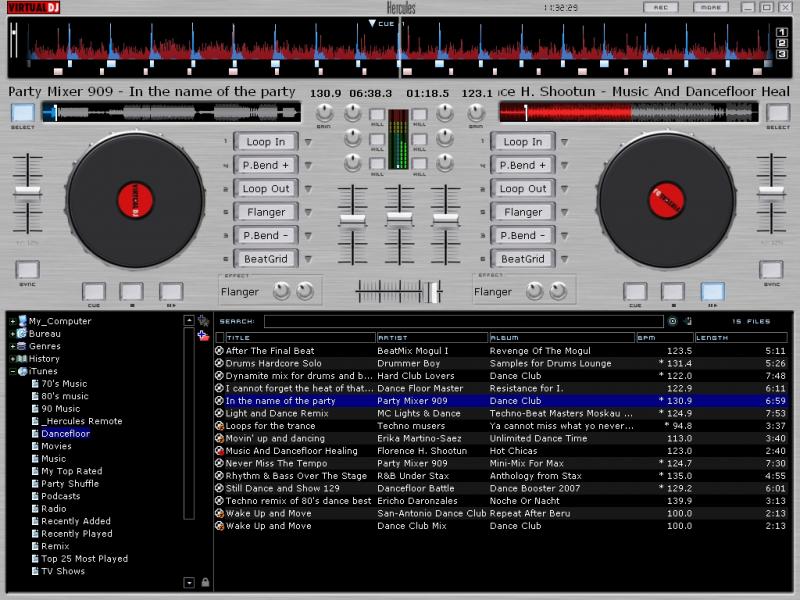The height and width of the screenshot is (600, 800).
Task: Click the Genres icon in the tree
Action: pyautogui.click(x=22, y=346)
